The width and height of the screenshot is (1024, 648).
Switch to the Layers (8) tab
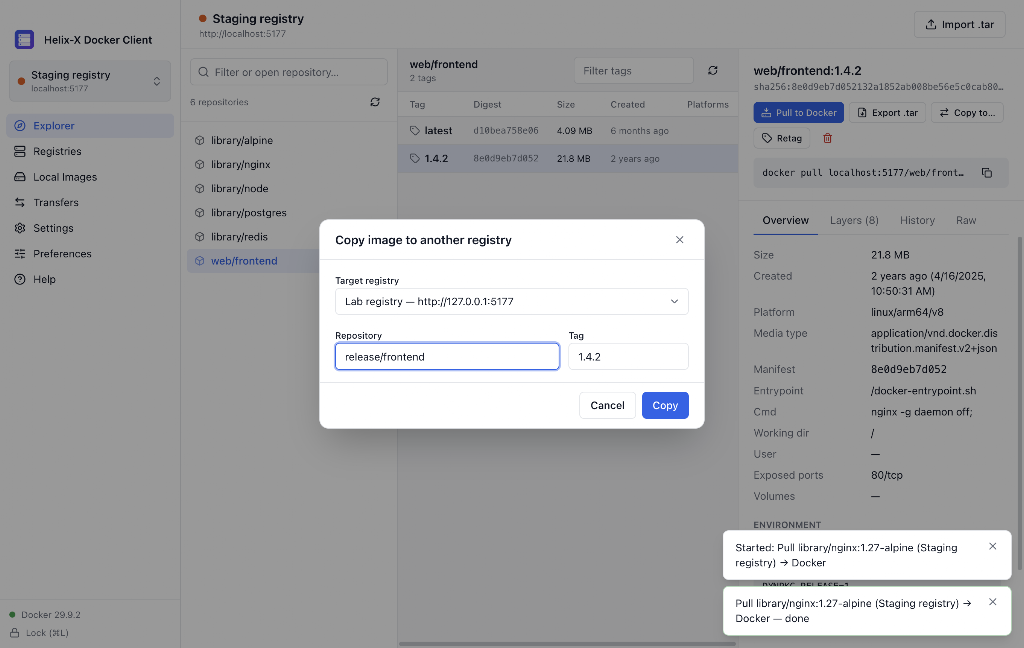point(854,221)
